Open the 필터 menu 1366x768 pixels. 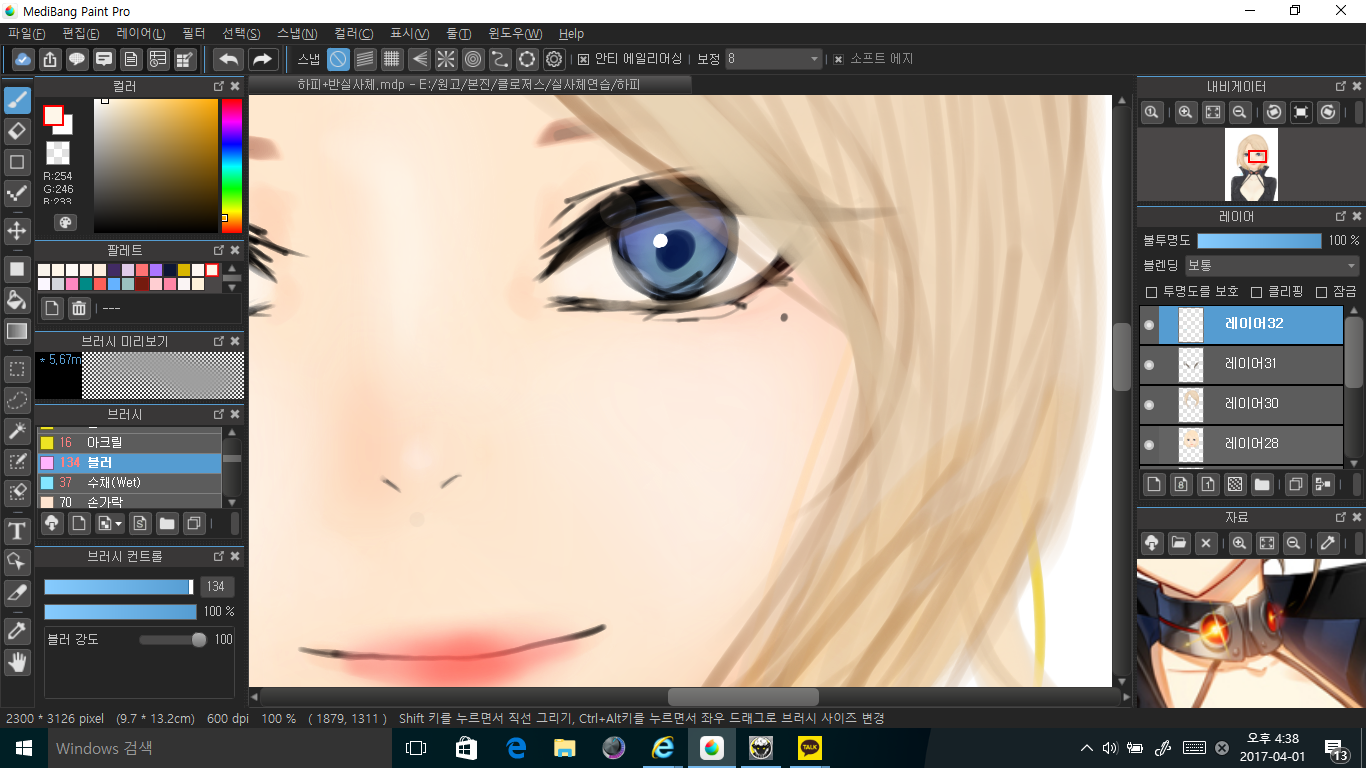193,34
